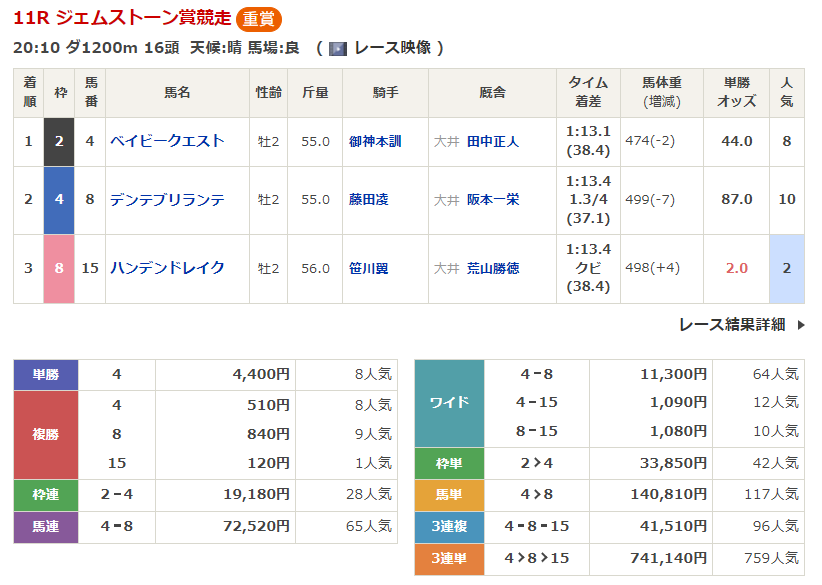Image resolution: width=822 pixels, height=585 pixels.
Task: Click trainer name 荒山勝徳
Action: click(493, 268)
